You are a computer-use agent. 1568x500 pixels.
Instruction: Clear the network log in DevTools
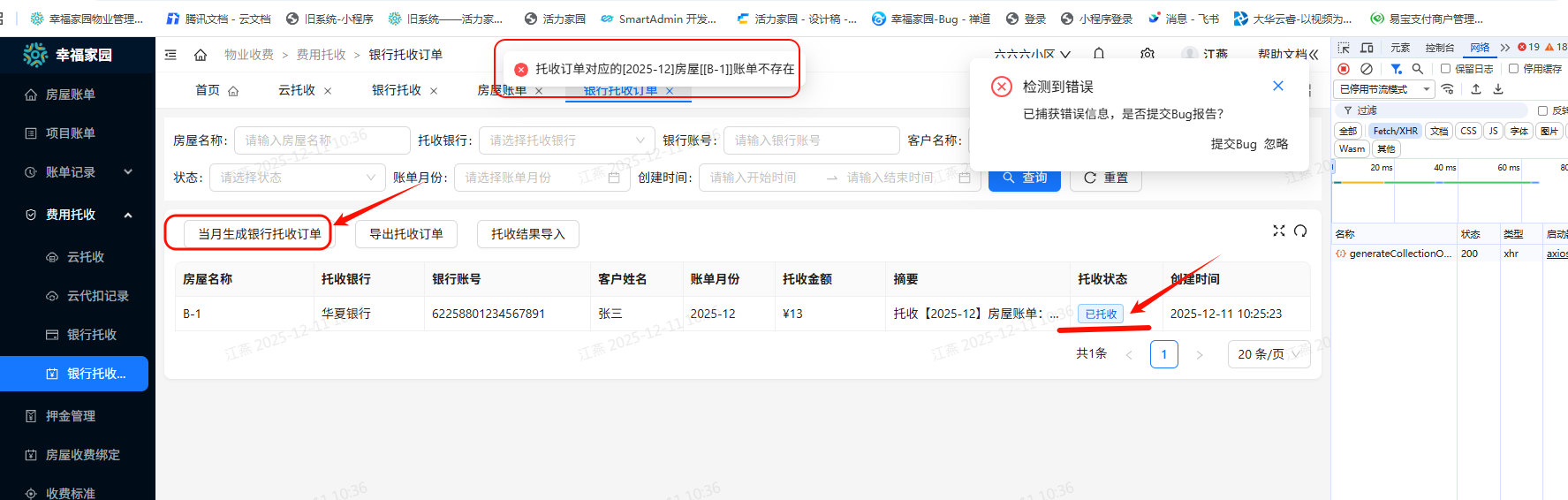coord(1367,69)
